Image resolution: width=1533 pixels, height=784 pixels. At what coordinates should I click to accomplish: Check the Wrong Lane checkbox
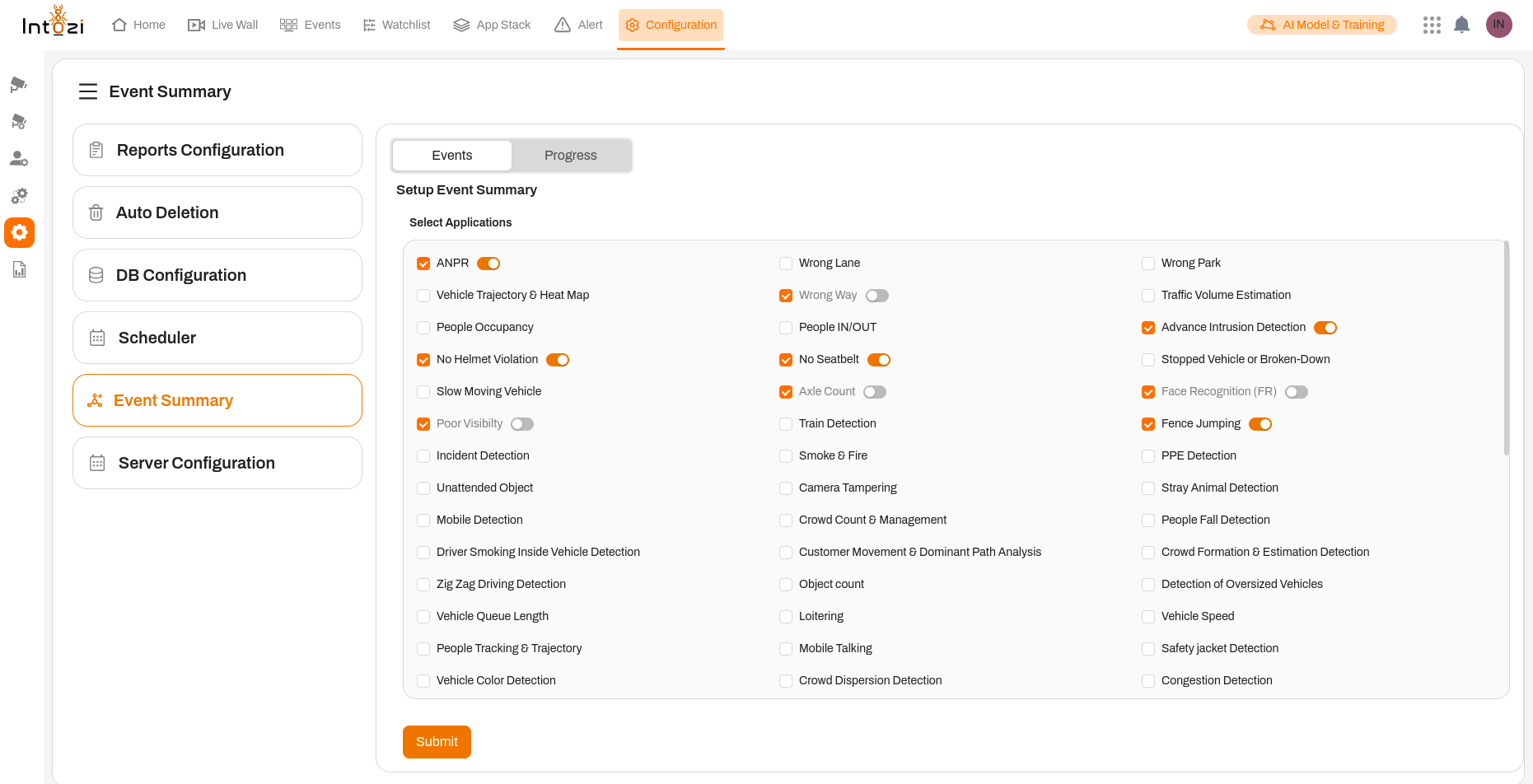coord(786,264)
